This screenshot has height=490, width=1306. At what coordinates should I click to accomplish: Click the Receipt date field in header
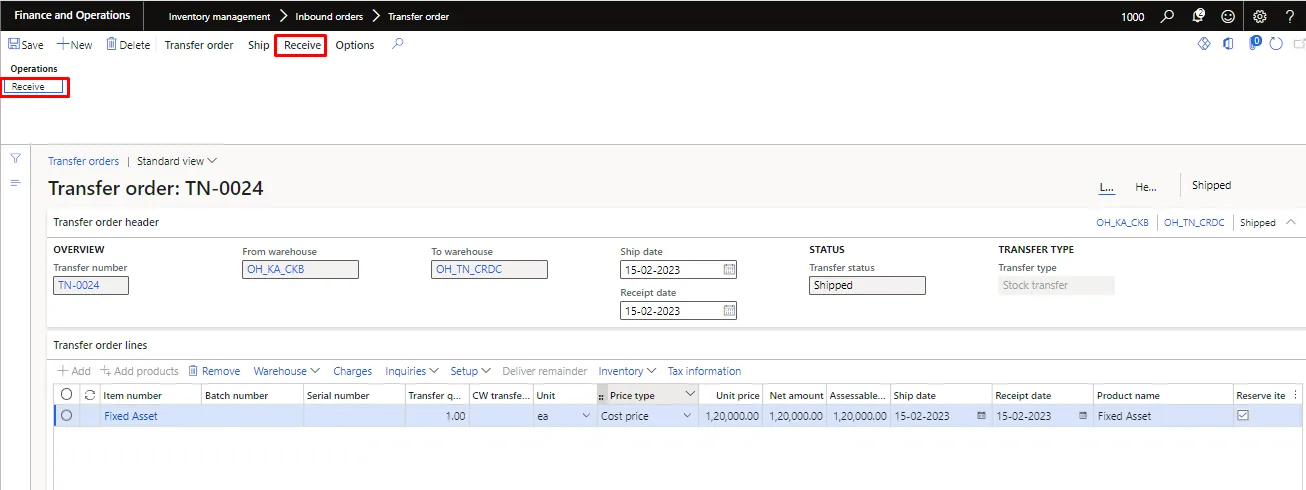pyautogui.click(x=678, y=311)
